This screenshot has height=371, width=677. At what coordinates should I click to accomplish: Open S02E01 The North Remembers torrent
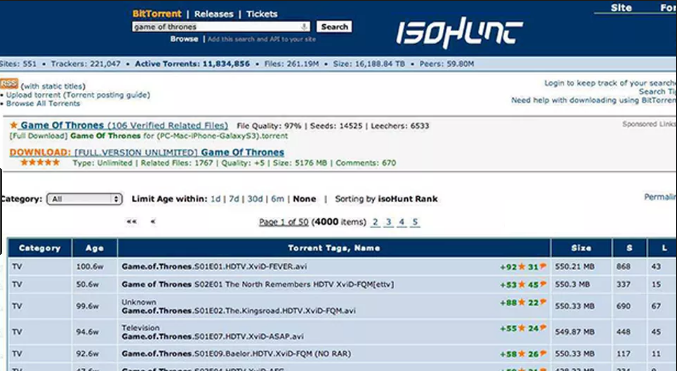pyautogui.click(x=258, y=285)
